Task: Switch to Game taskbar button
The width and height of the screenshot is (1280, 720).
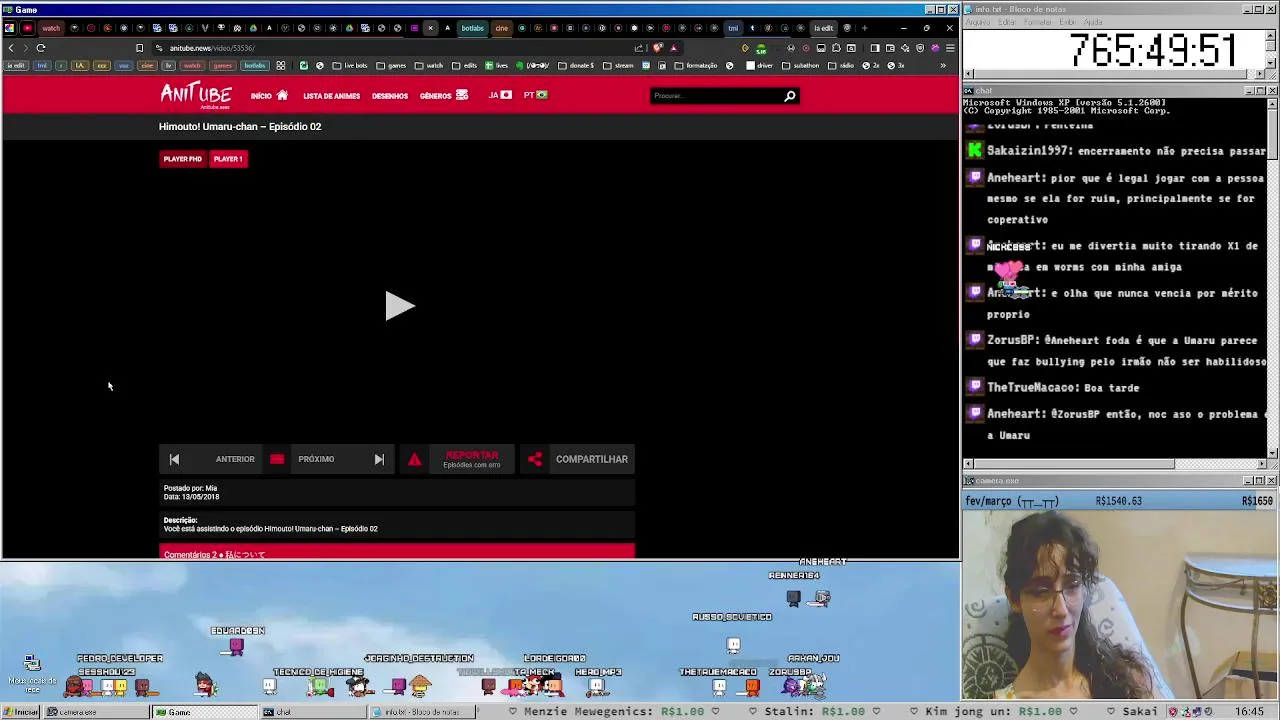Action: click(204, 712)
